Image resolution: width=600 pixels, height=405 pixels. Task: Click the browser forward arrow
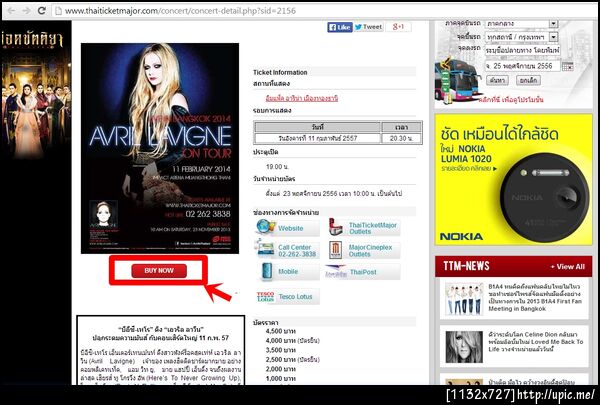[x=26, y=10]
